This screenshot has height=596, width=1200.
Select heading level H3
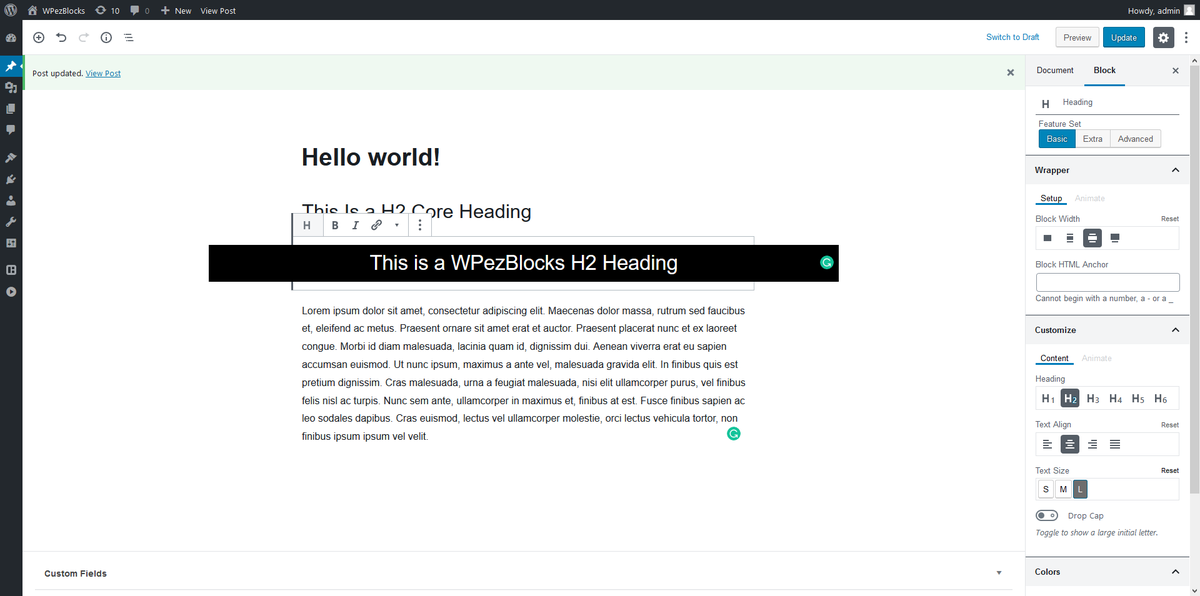pos(1093,398)
